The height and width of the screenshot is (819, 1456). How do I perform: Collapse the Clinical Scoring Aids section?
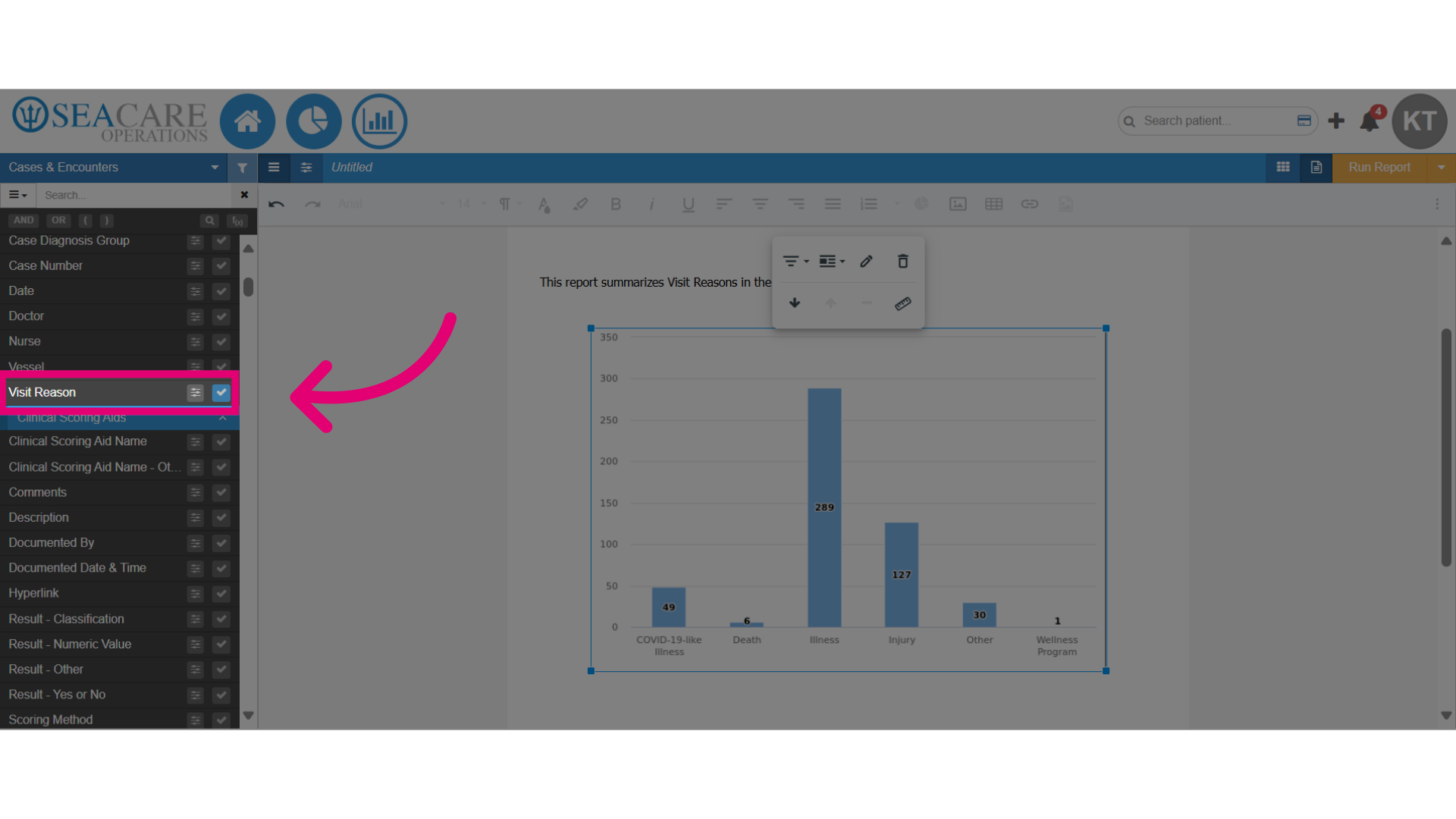click(x=223, y=418)
